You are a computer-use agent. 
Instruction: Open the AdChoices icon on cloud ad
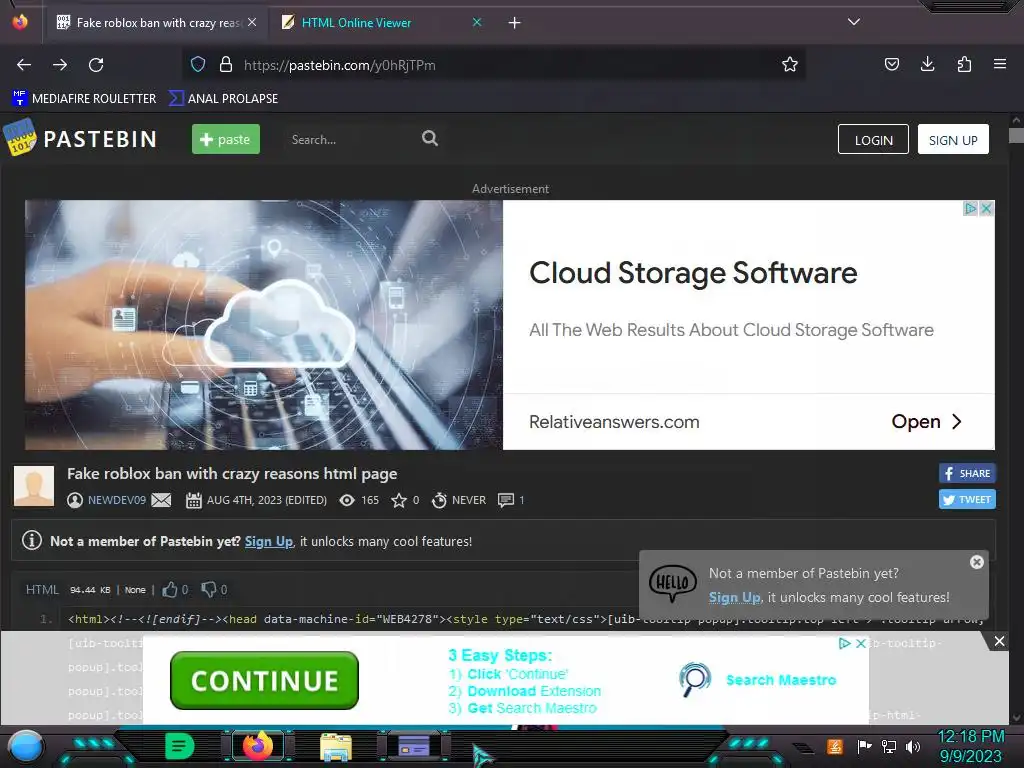pos(970,208)
